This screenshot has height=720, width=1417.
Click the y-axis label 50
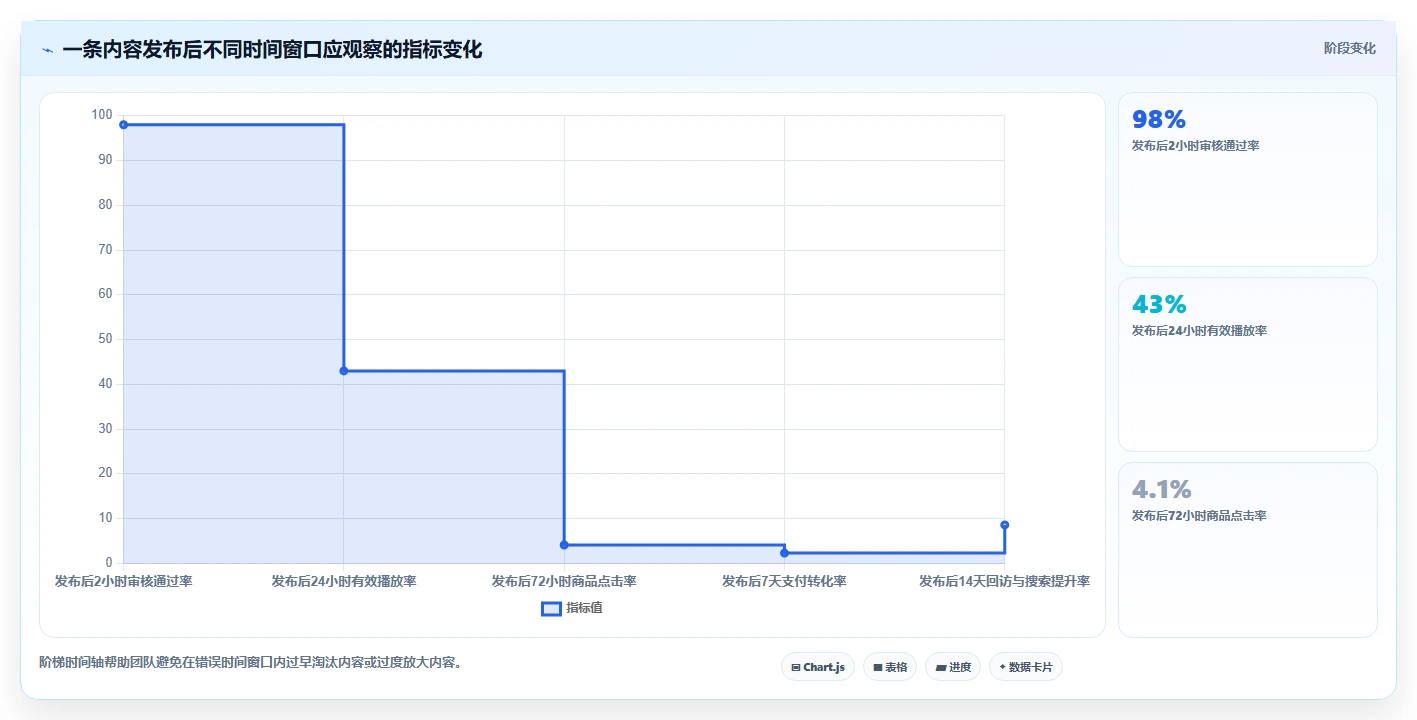106,339
